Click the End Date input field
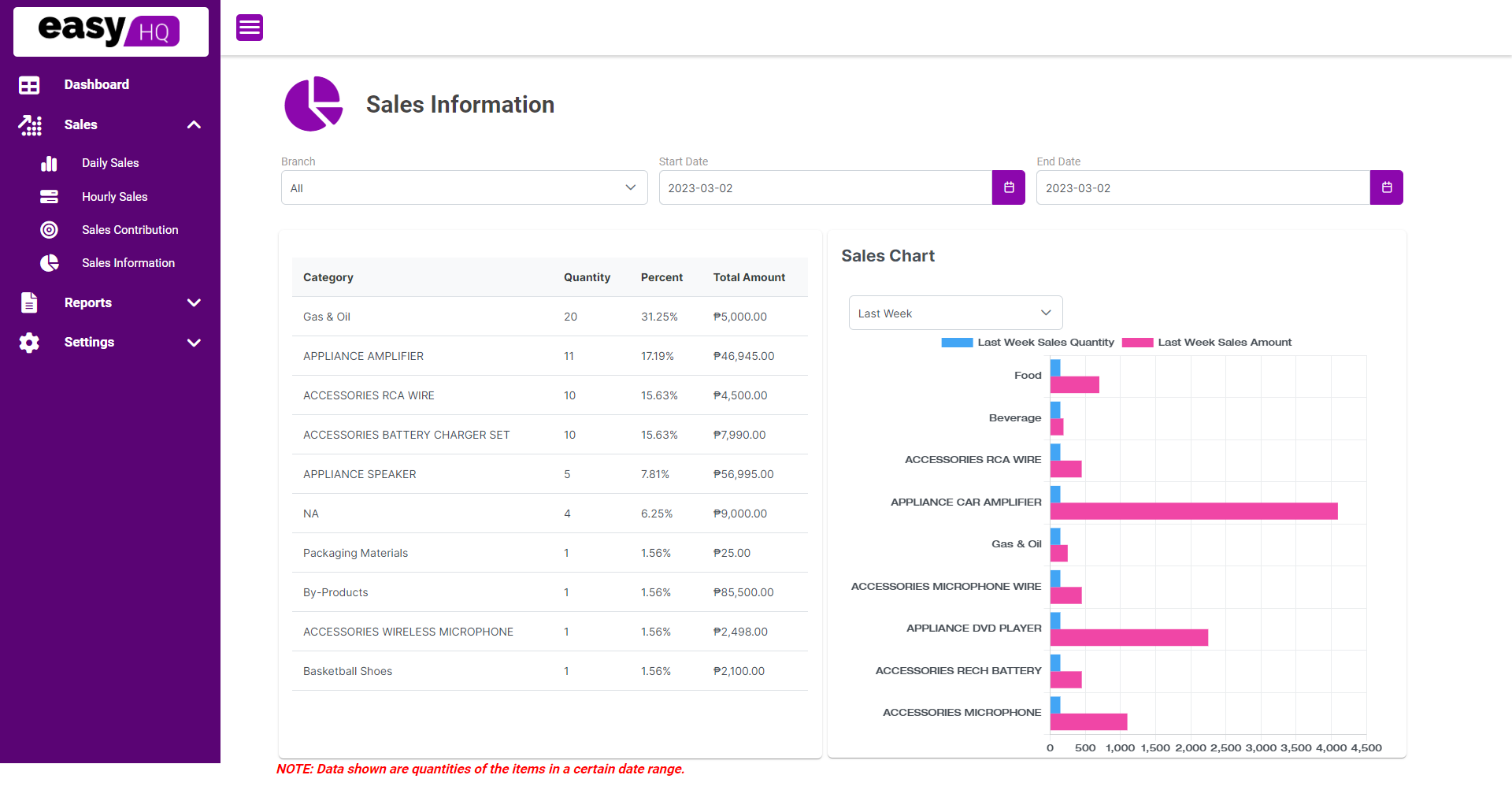This screenshot has width=1512, height=801. tap(1203, 187)
